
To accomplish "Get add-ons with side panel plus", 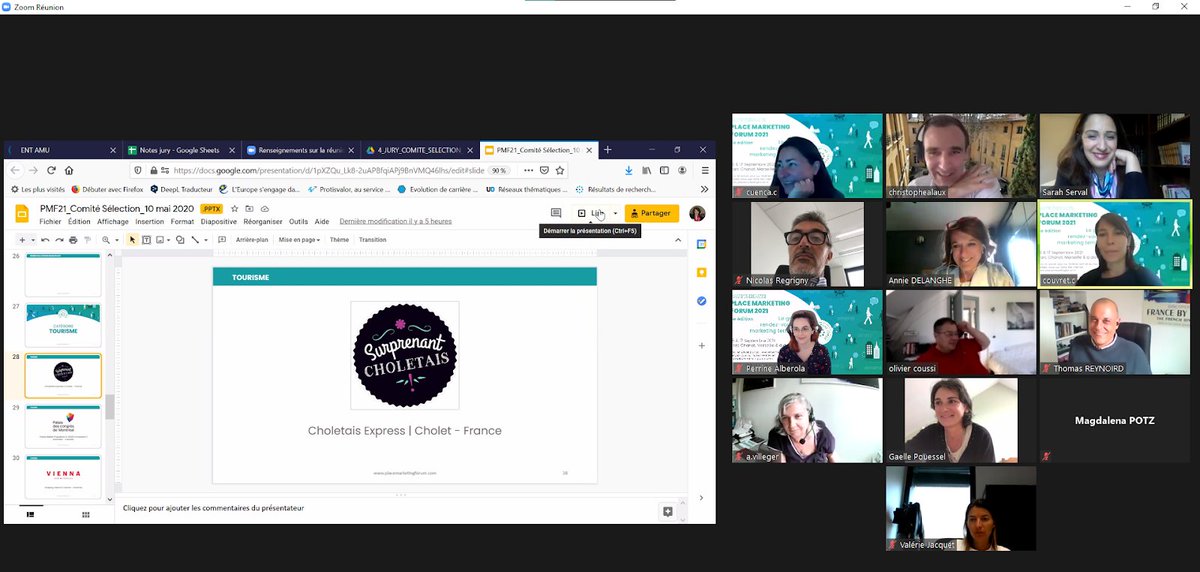I will [x=702, y=345].
